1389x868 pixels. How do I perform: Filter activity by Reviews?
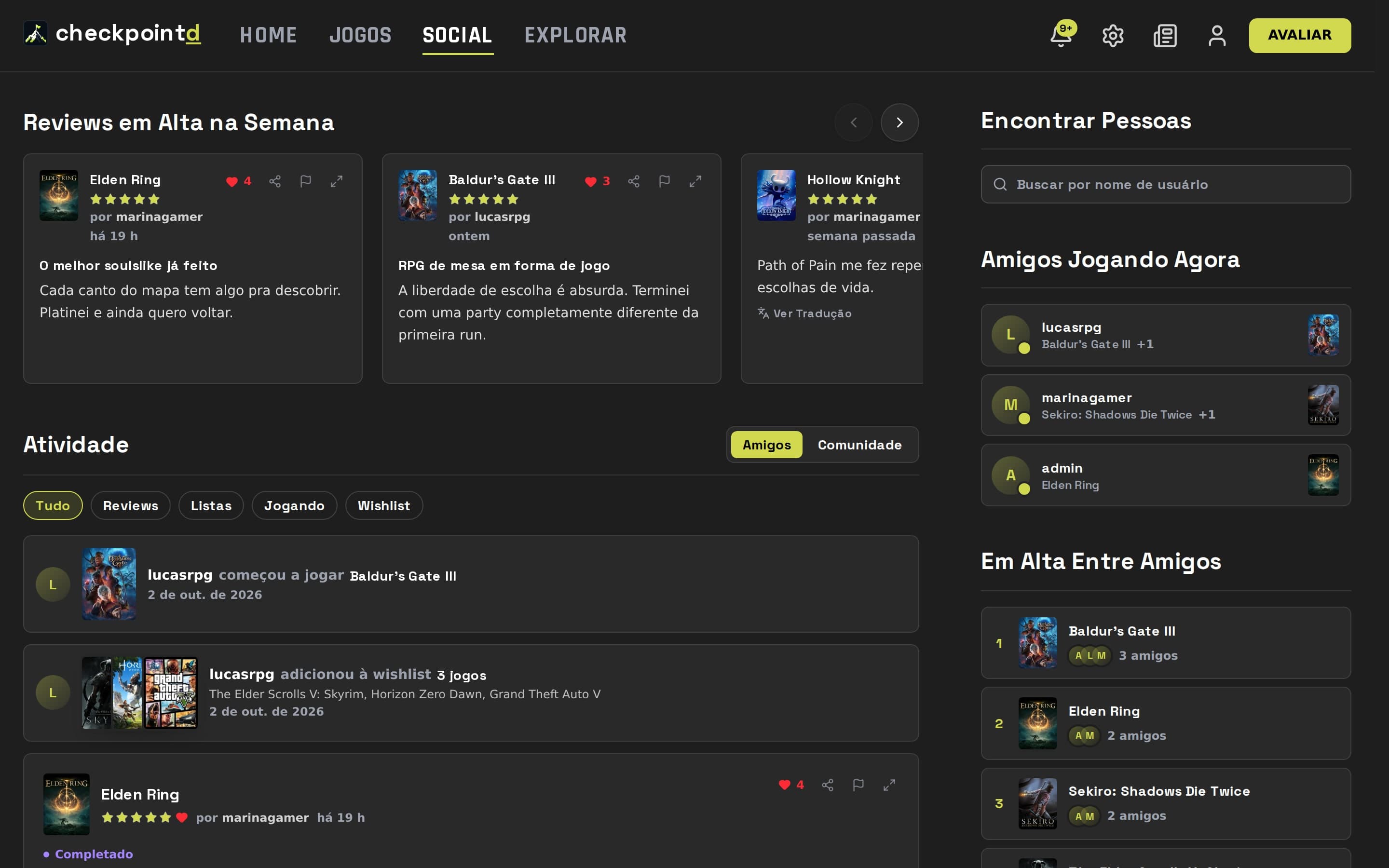pyautogui.click(x=131, y=506)
